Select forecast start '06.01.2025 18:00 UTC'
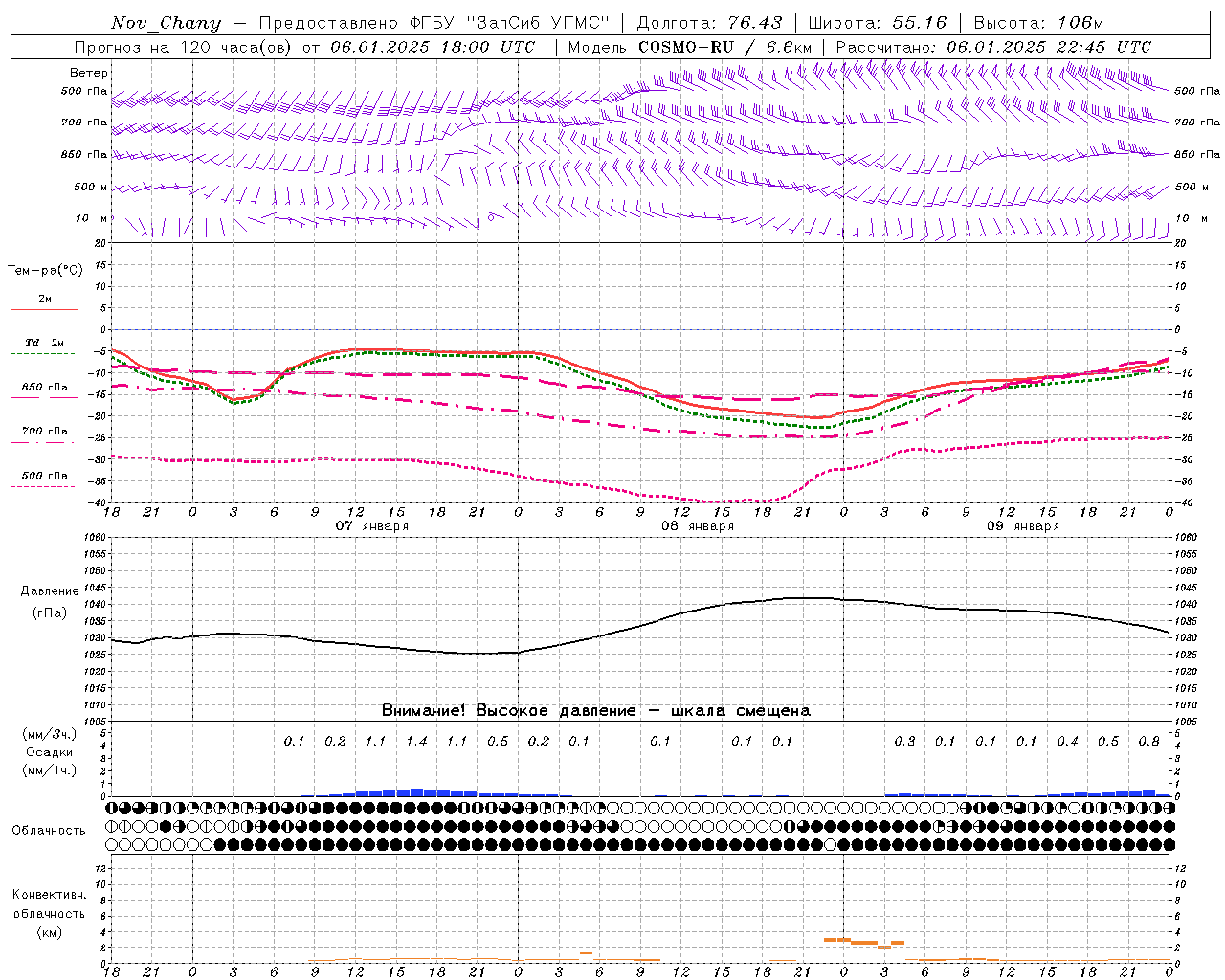Image resolution: width=1225 pixels, height=980 pixels. (x=433, y=47)
